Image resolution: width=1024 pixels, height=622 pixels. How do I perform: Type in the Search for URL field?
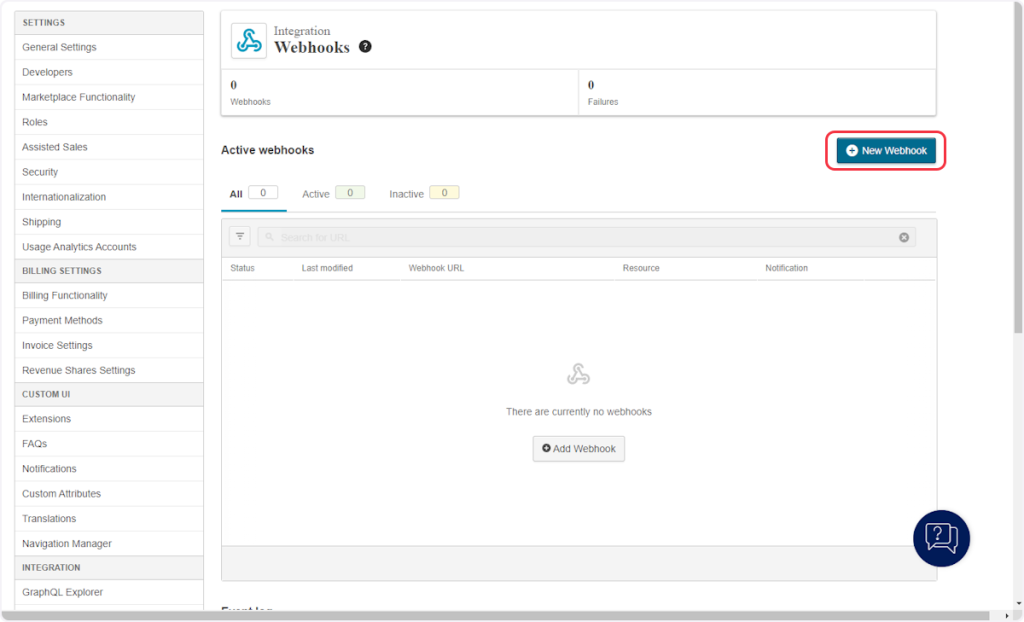pyautogui.click(x=580, y=238)
